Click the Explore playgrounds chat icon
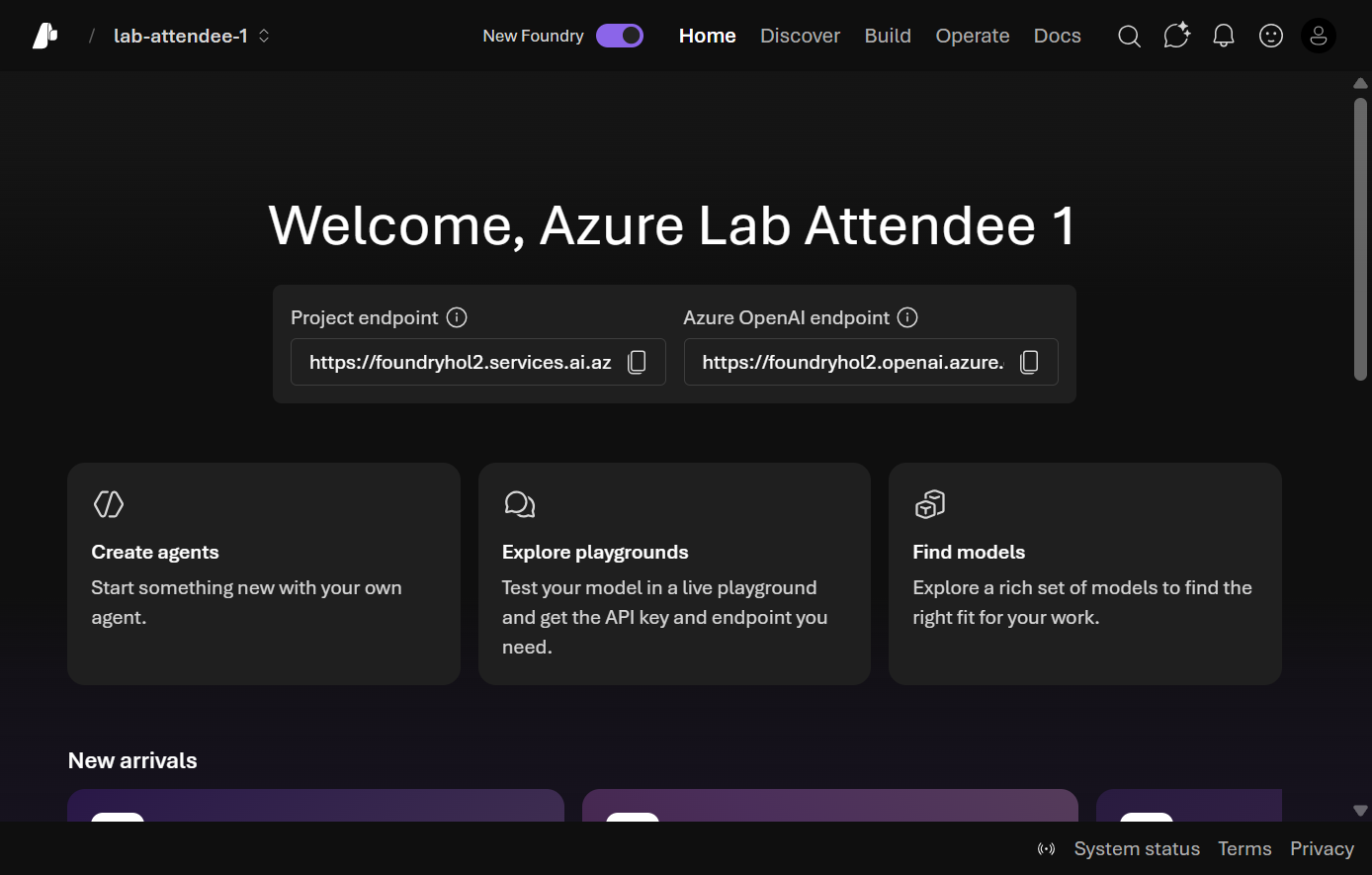Screen dimensions: 1372x875 pyautogui.click(x=519, y=504)
